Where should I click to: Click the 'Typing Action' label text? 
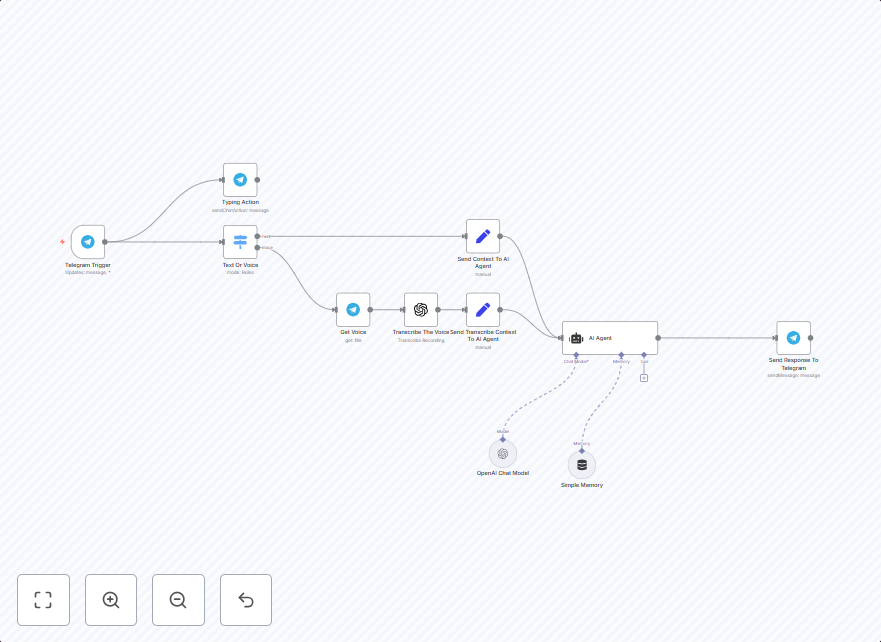point(240,202)
